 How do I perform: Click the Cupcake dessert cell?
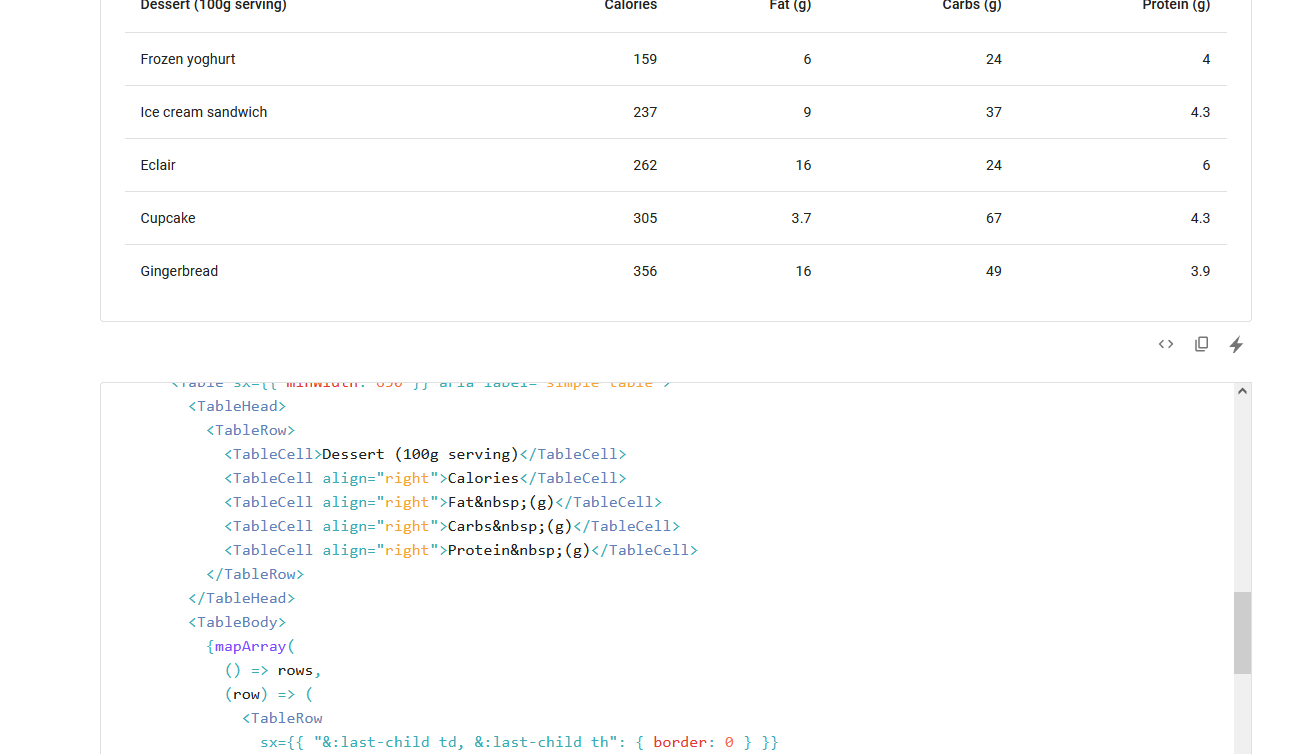(168, 218)
